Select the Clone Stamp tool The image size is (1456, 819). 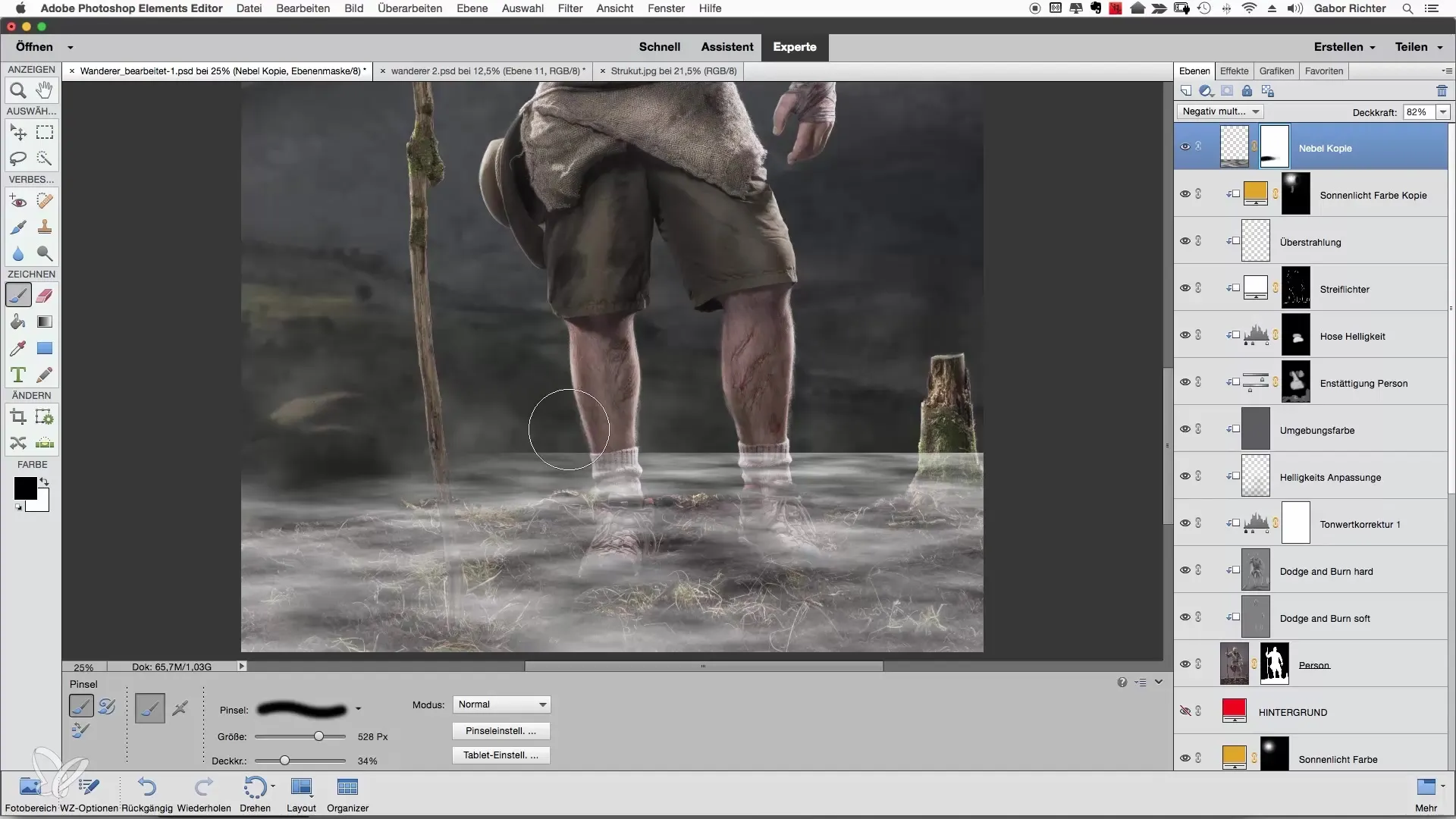(x=45, y=227)
